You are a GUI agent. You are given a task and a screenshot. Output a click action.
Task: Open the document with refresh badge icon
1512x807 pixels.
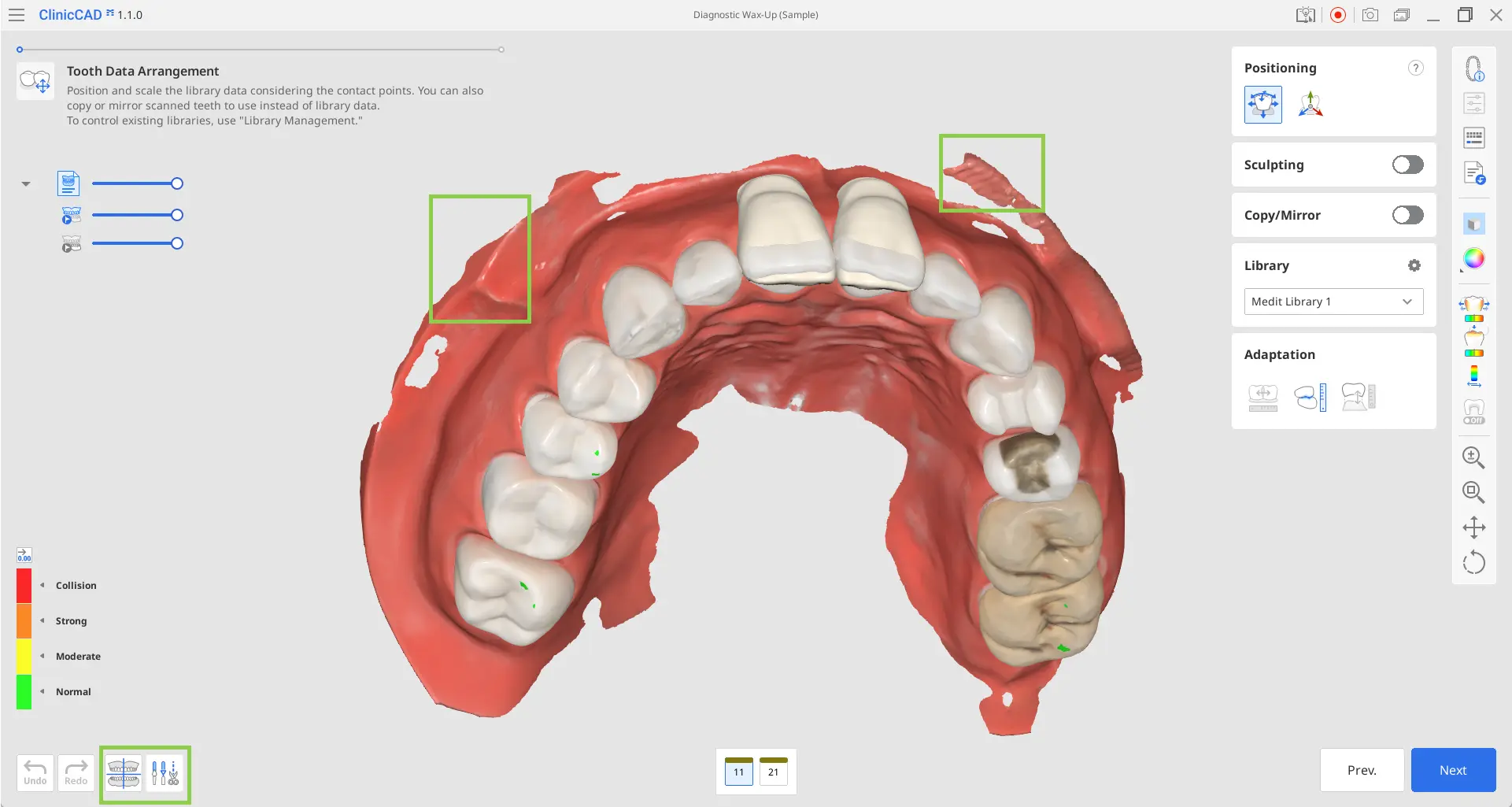[x=1474, y=173]
